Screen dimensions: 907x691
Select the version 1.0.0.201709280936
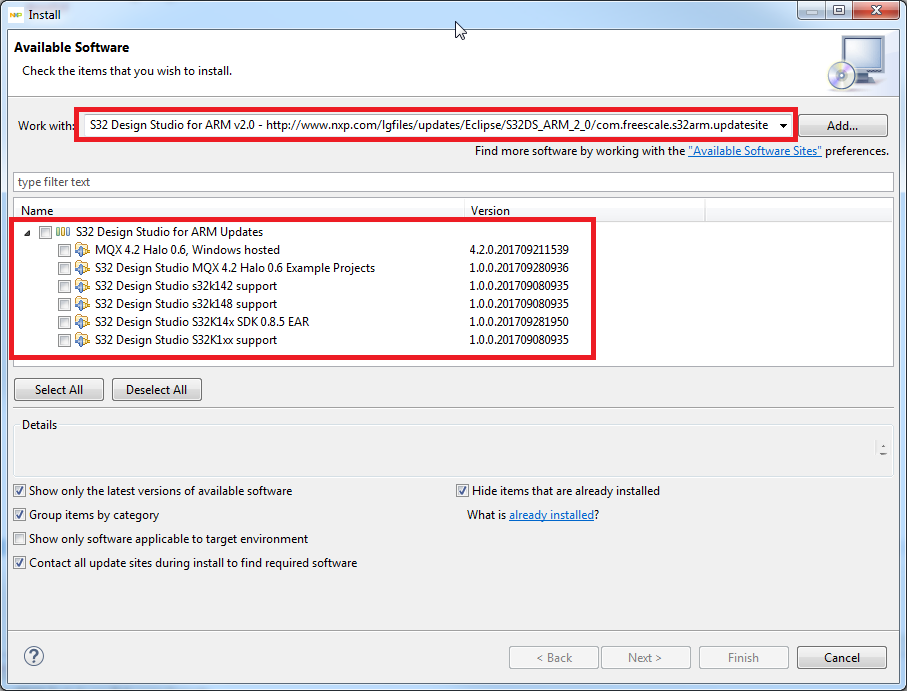point(519,268)
